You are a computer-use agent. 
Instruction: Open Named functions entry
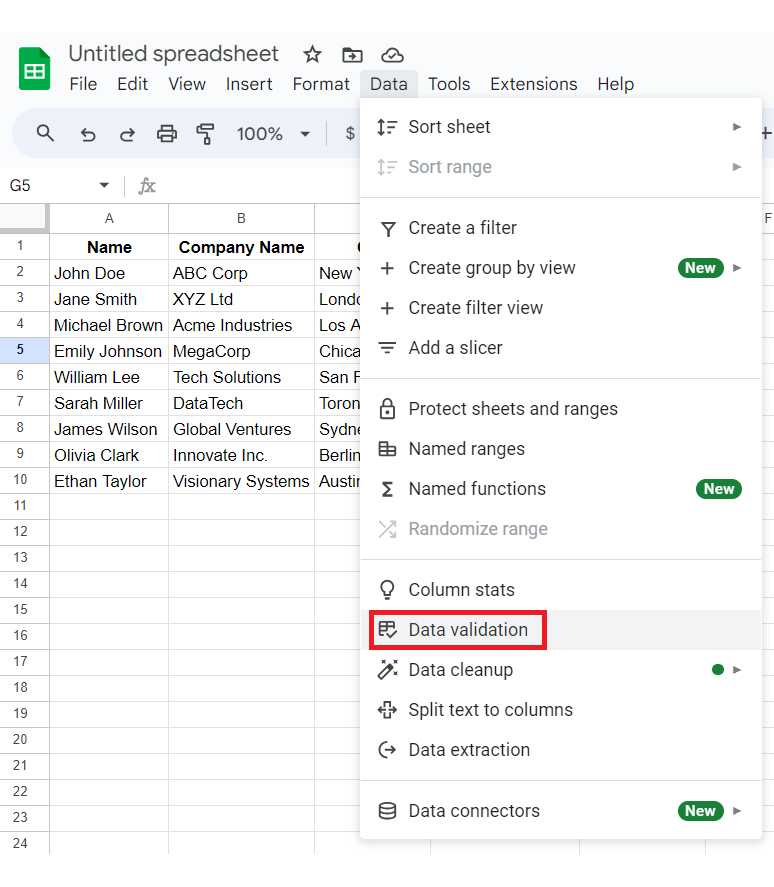click(x=561, y=489)
